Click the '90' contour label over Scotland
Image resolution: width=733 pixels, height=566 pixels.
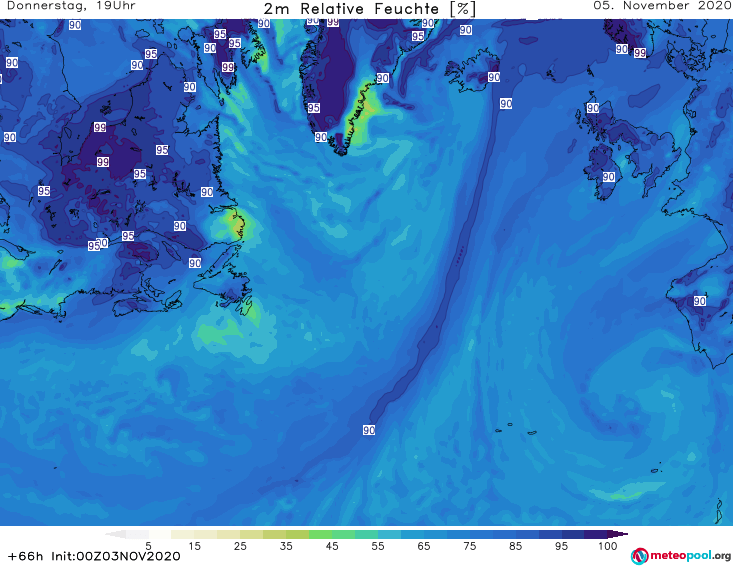tap(593, 108)
